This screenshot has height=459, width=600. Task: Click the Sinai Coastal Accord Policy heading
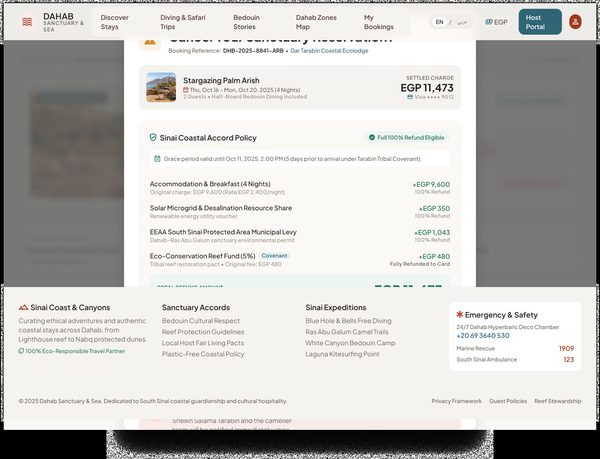tap(208, 138)
